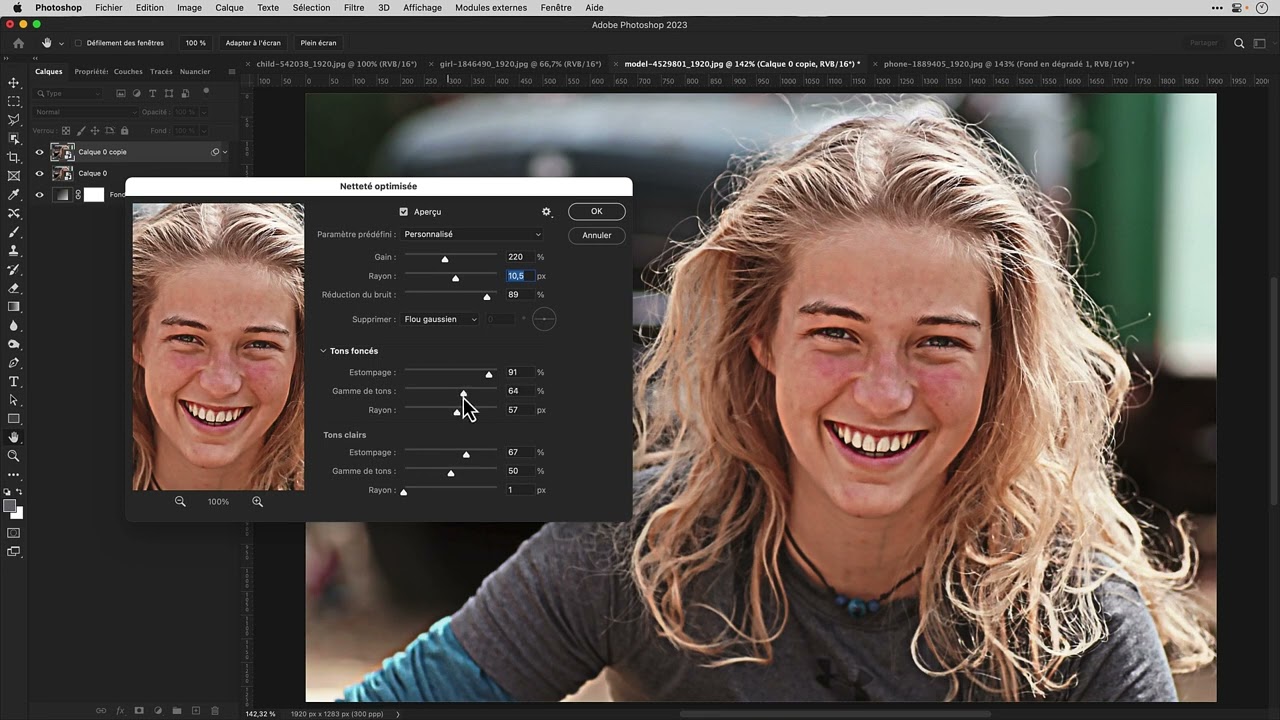Image resolution: width=1280 pixels, height=720 pixels.
Task: Hide the Calque 0 layer
Action: (x=40, y=173)
